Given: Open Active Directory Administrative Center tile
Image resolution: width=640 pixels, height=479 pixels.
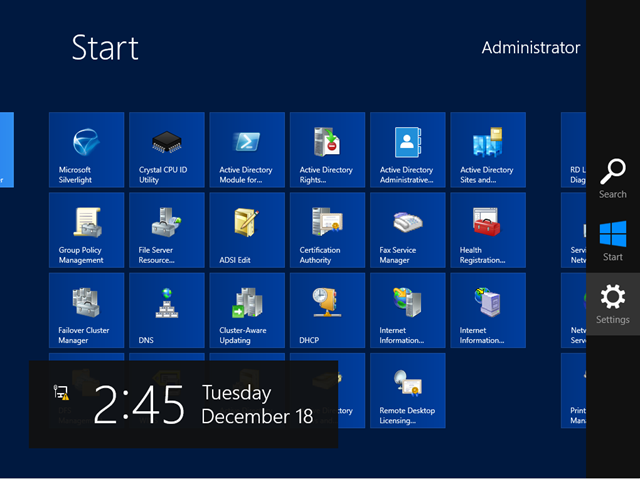Looking at the screenshot, I should [x=408, y=150].
